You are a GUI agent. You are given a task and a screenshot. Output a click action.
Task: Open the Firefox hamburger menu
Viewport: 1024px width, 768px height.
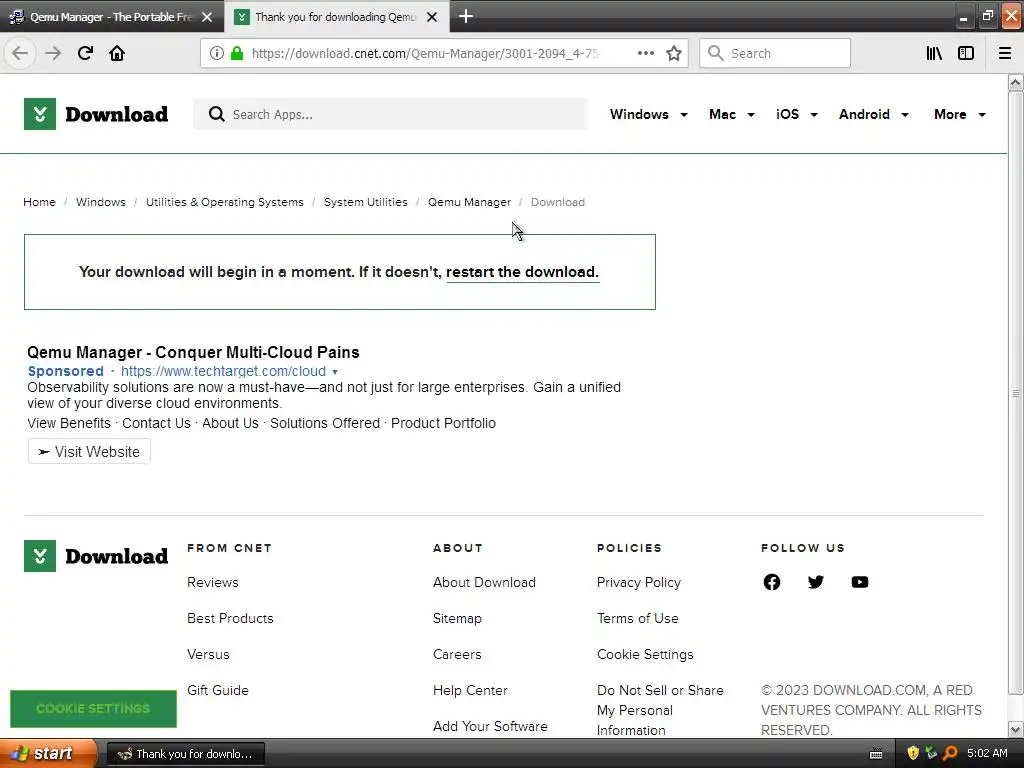click(1005, 53)
